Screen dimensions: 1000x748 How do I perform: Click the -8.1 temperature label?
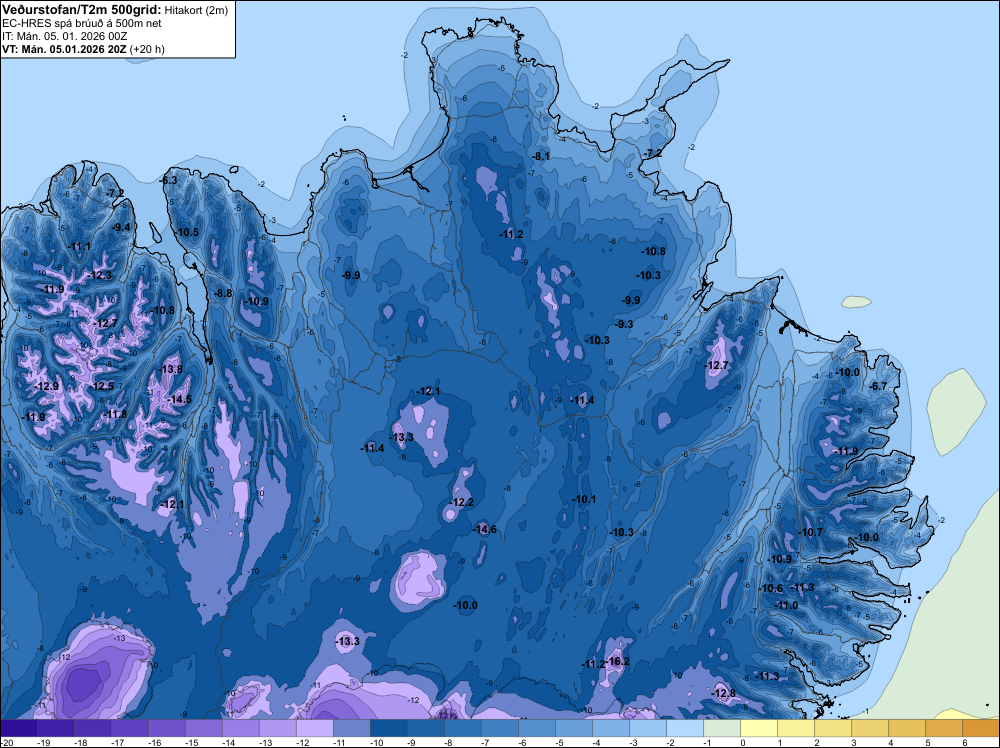(x=541, y=156)
